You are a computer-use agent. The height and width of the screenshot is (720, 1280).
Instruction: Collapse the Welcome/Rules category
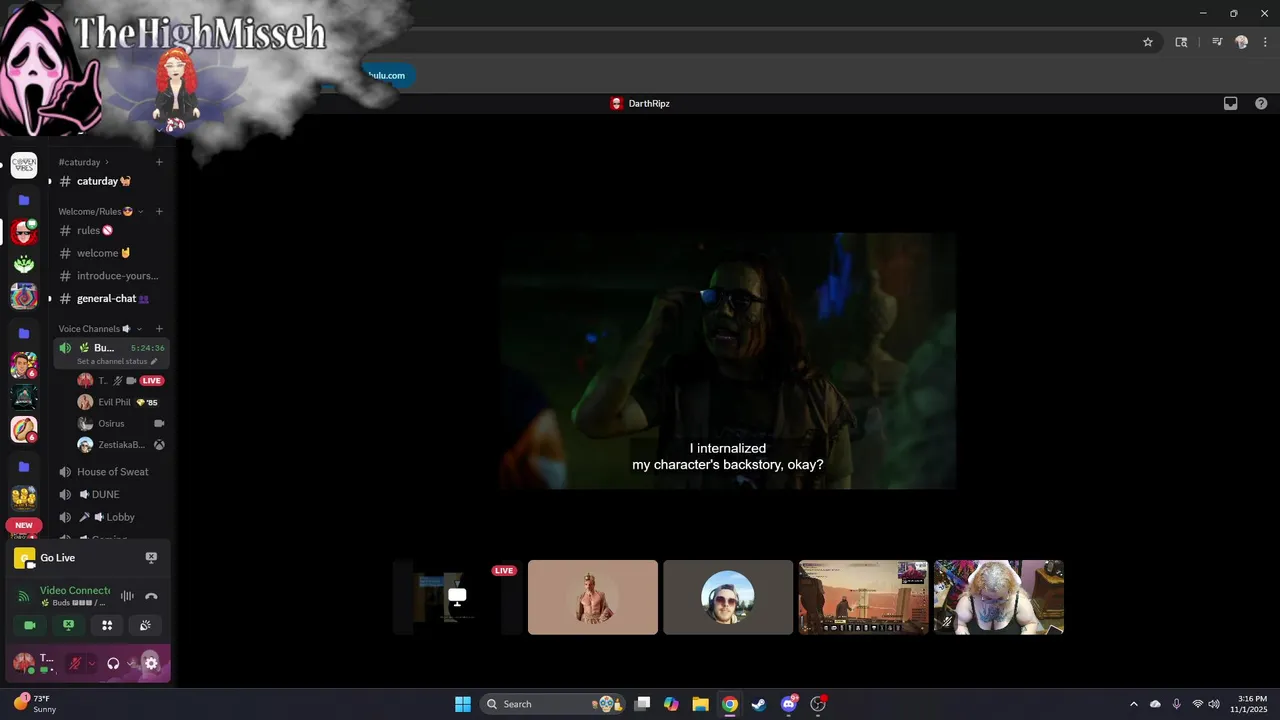pos(101,211)
